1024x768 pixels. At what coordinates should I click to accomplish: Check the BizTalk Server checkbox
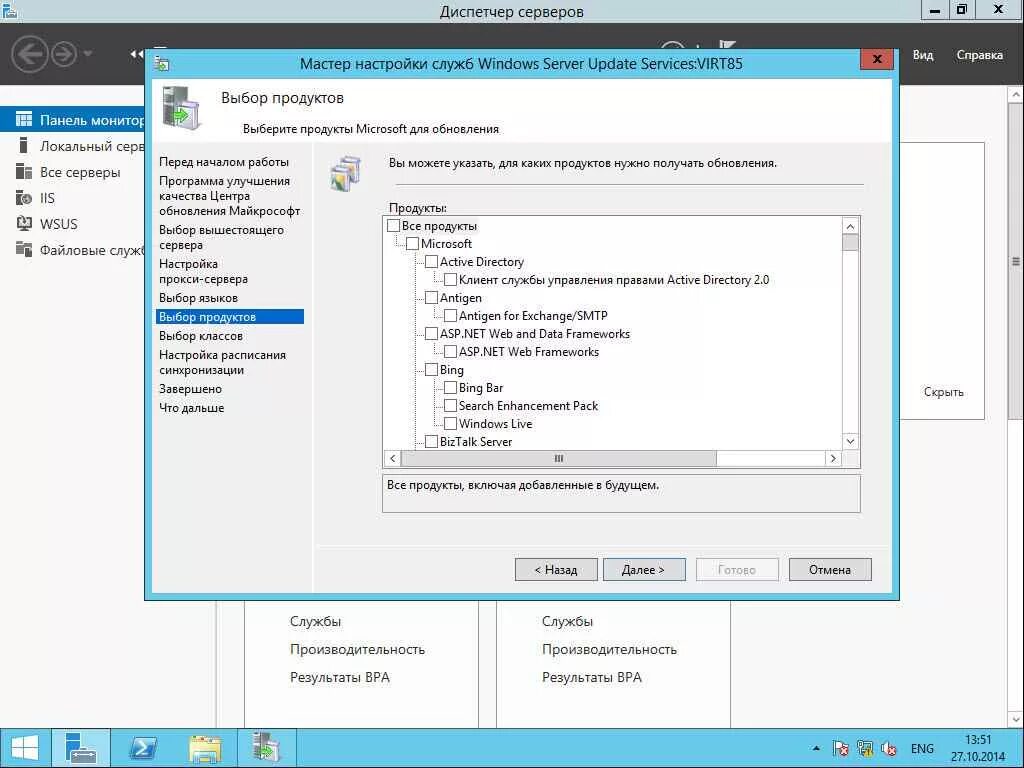[431, 441]
